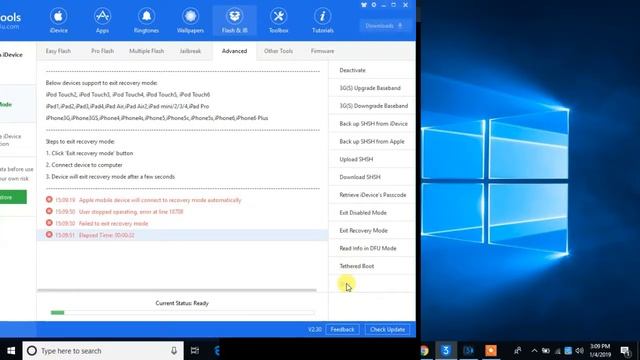Select the Advanced tab

234,51
